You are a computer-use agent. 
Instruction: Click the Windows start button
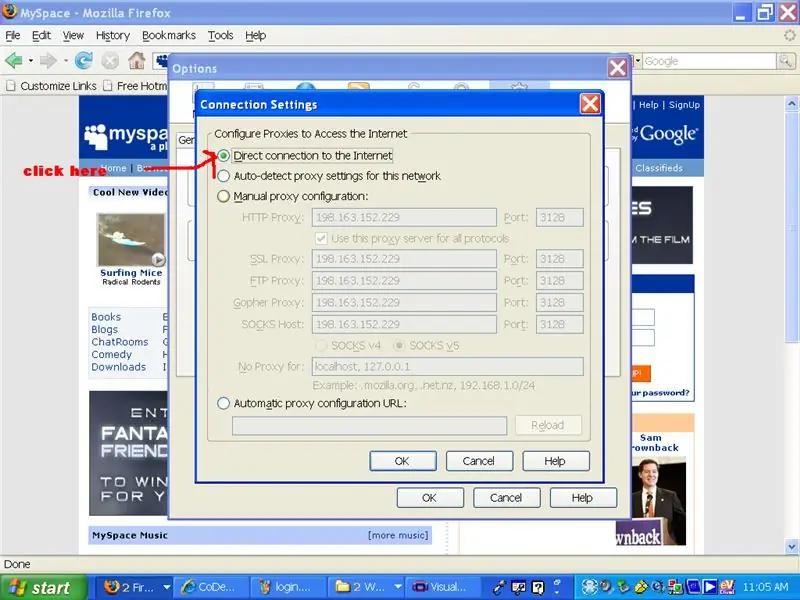44,588
